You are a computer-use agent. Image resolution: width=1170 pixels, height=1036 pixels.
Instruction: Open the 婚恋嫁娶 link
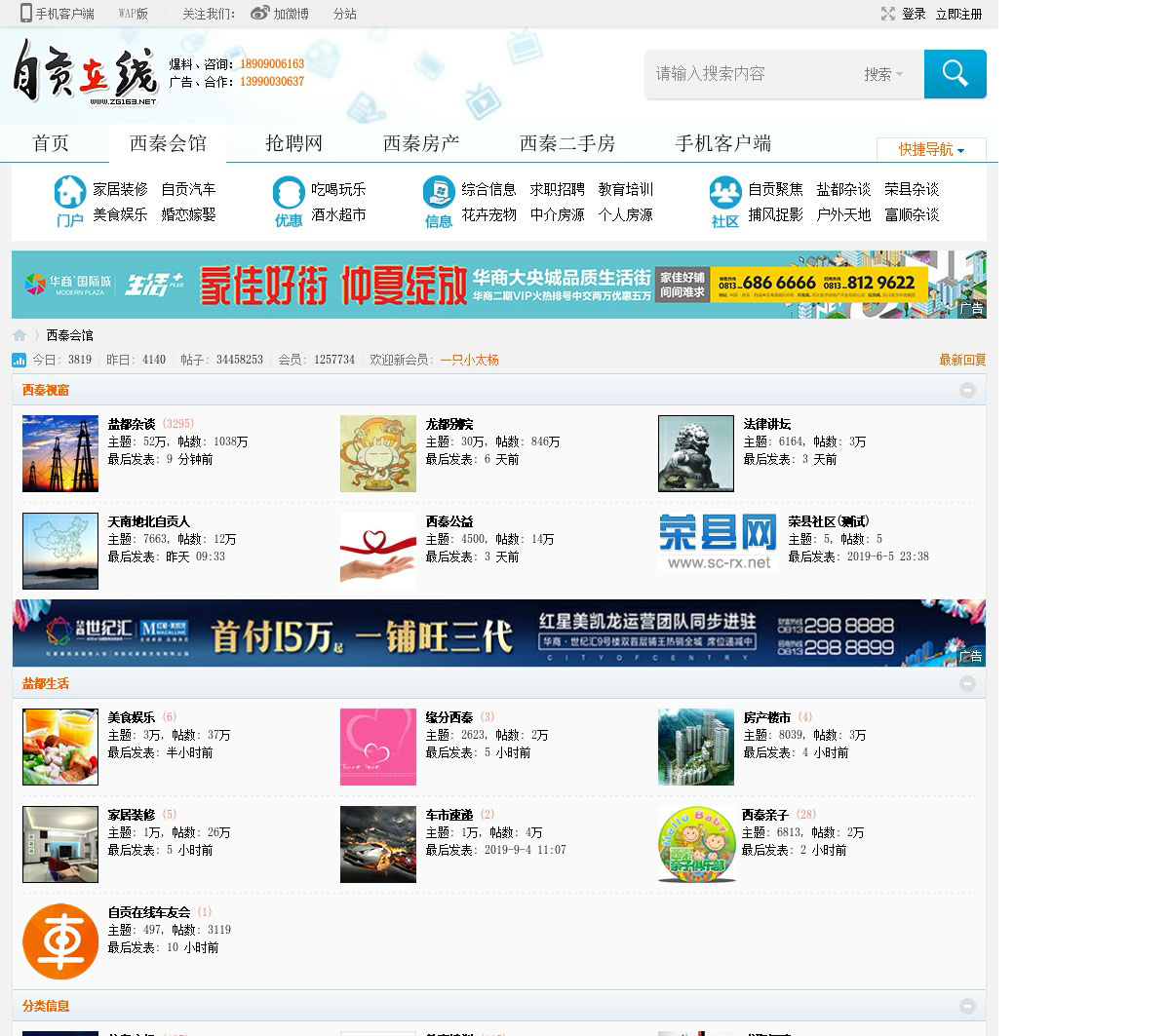(x=188, y=214)
